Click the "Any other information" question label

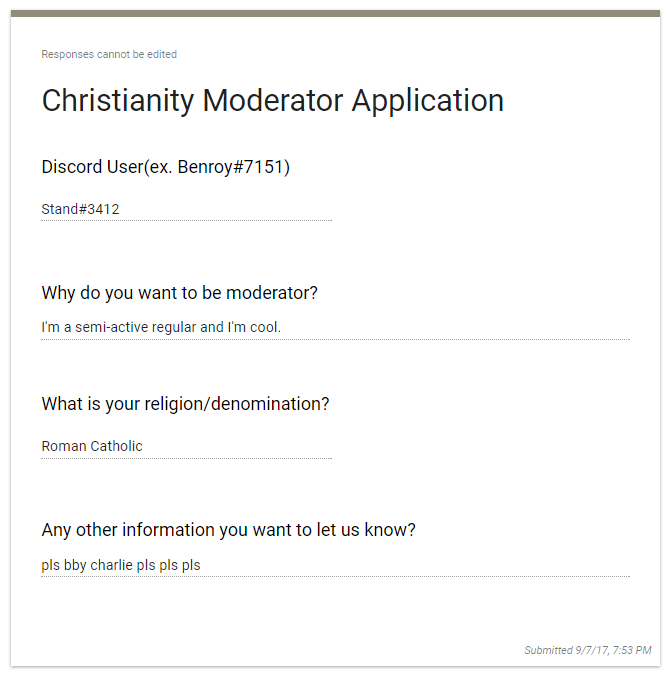(x=228, y=530)
